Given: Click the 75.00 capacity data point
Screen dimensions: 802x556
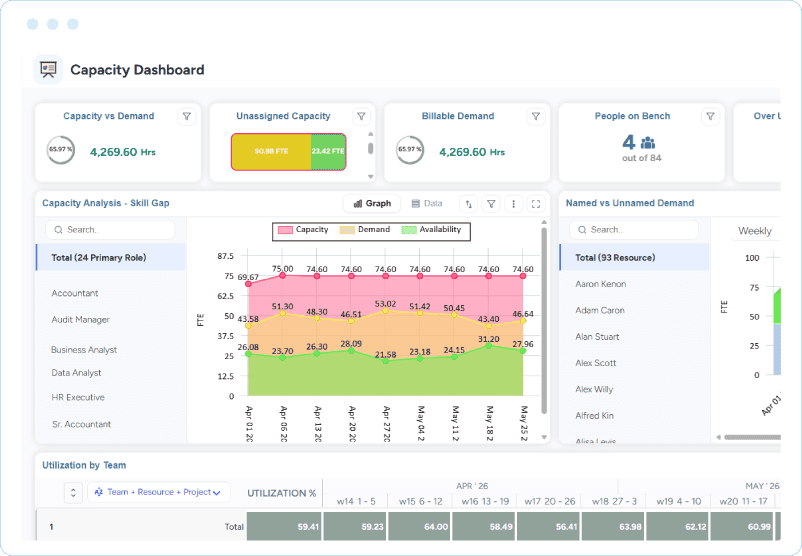Looking at the screenshot, I should [282, 276].
